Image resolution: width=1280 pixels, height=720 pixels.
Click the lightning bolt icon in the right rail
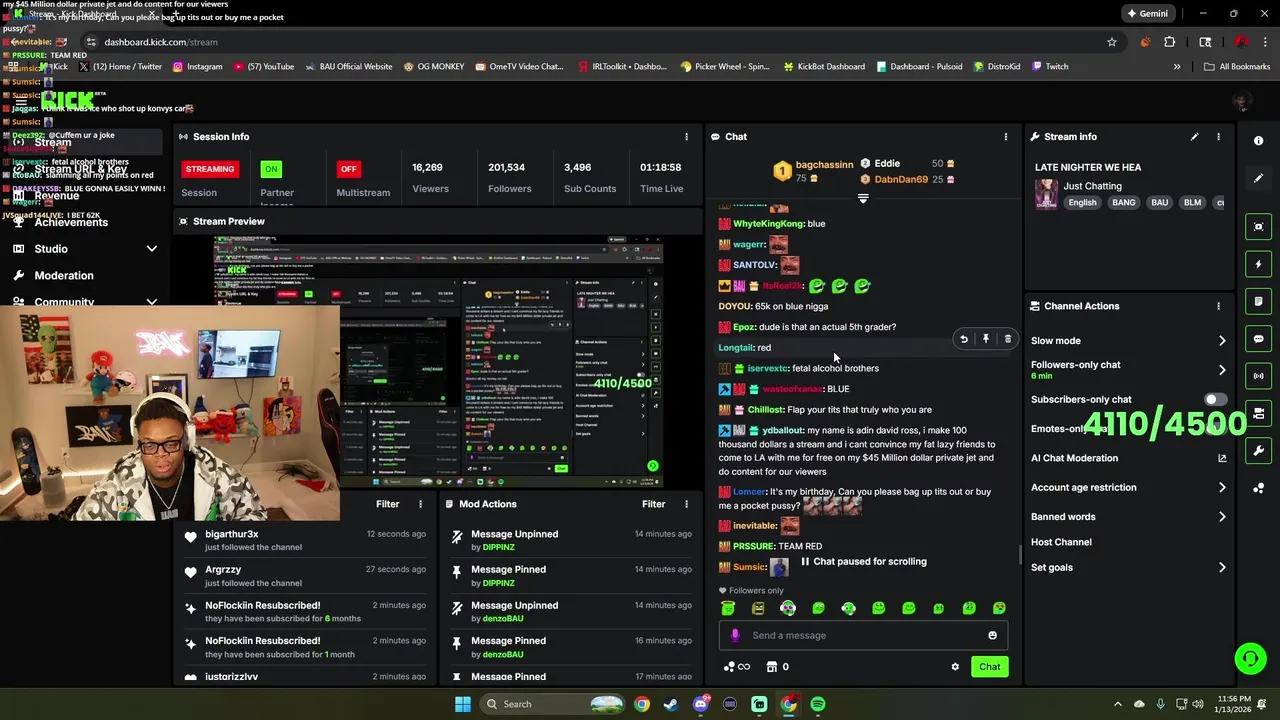pos(1258,264)
